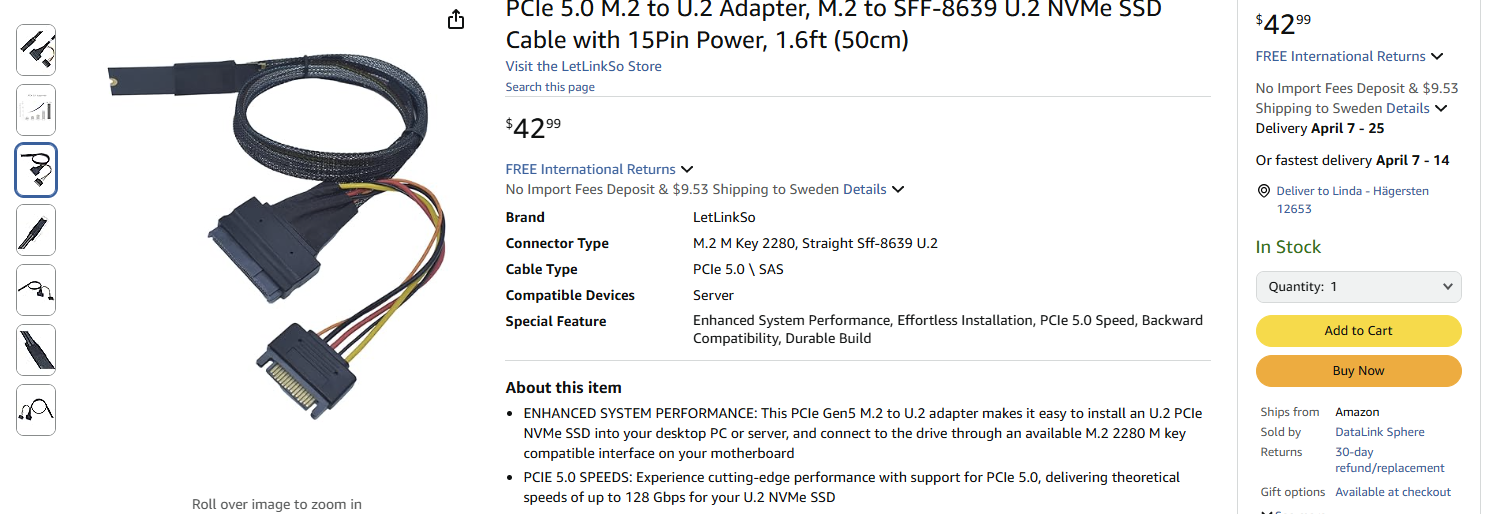
Task: Expand shipping Details chevron under main price
Action: click(898, 190)
